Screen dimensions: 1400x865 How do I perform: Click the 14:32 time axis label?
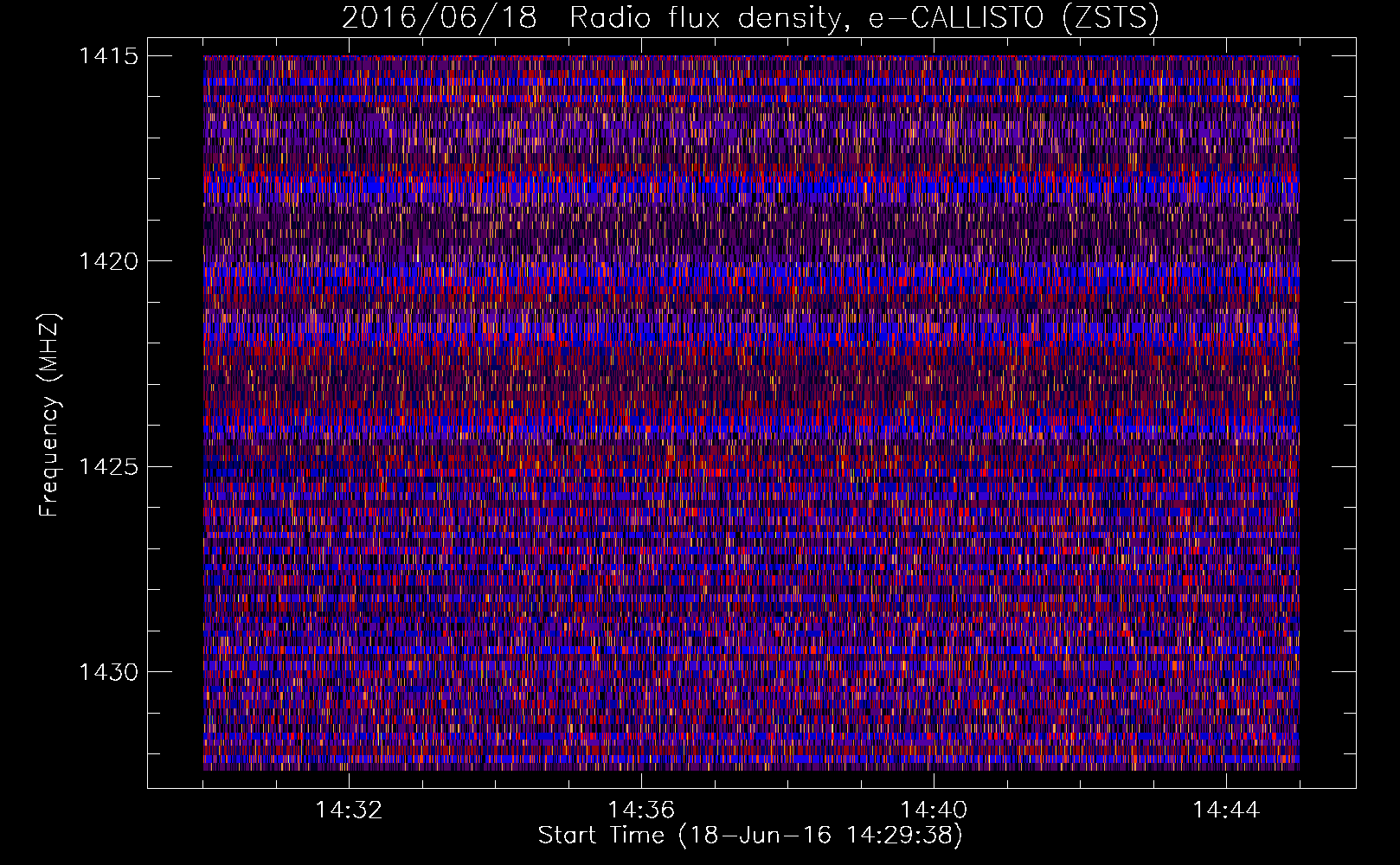point(349,811)
